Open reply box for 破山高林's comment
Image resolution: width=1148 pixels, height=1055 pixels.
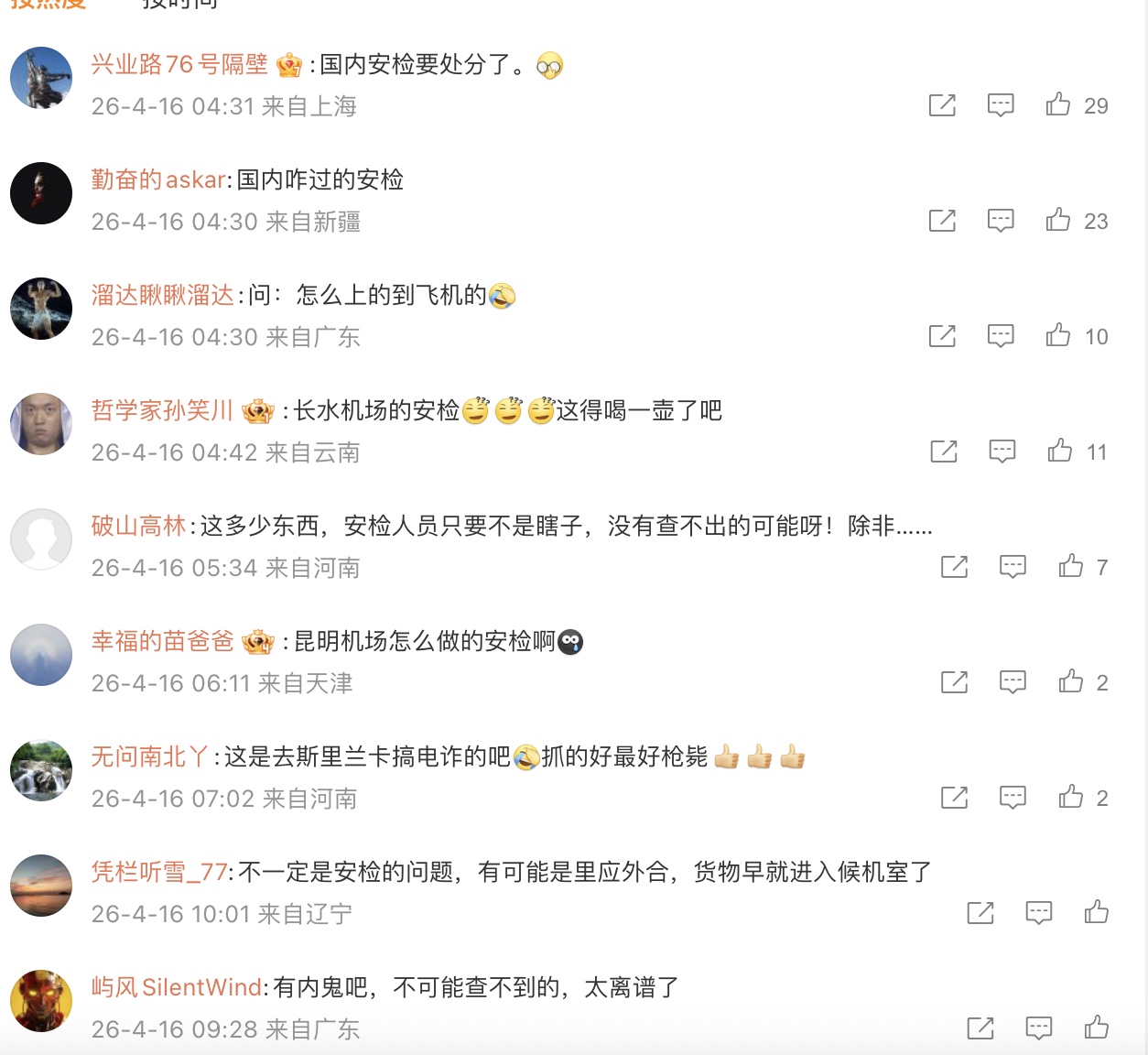pos(1013,567)
